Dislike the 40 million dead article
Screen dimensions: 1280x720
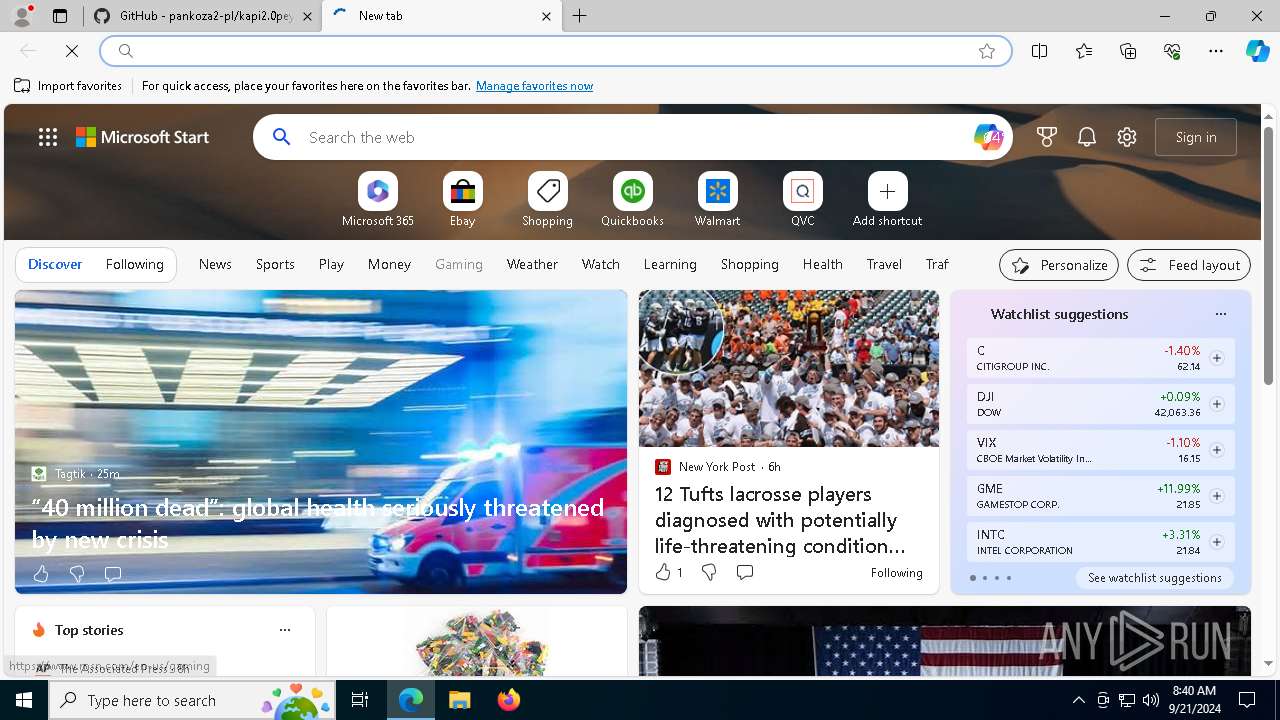pyautogui.click(x=77, y=574)
